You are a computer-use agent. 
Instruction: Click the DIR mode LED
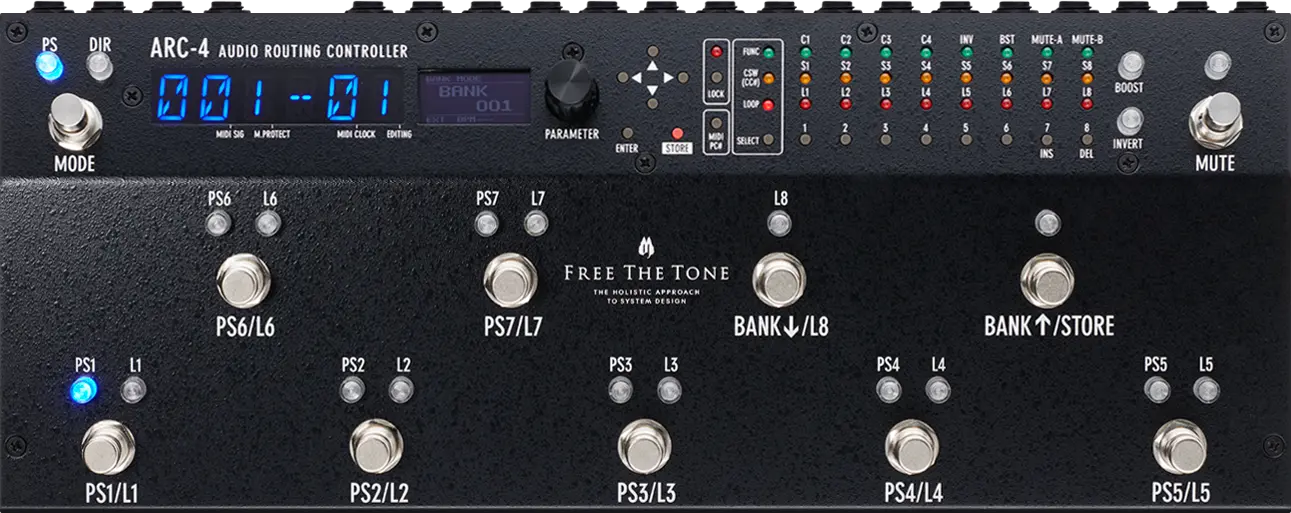pos(99,66)
